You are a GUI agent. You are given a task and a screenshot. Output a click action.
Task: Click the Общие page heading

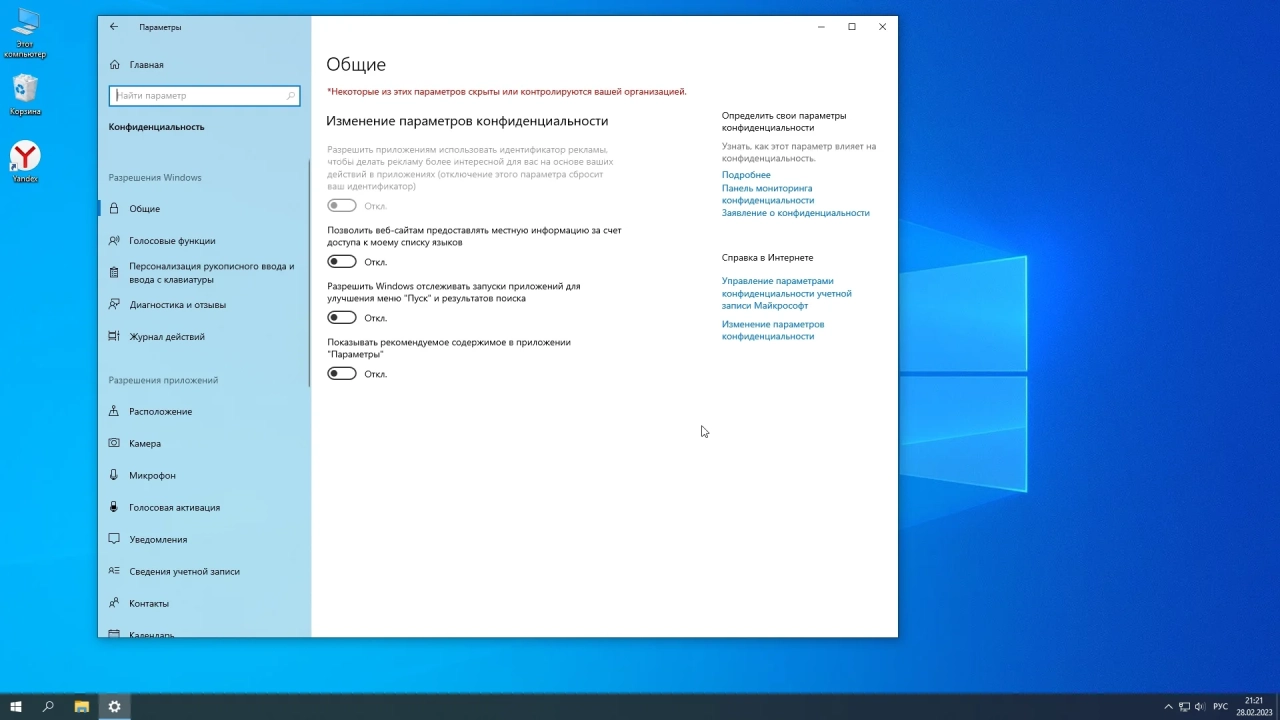pyautogui.click(x=356, y=64)
